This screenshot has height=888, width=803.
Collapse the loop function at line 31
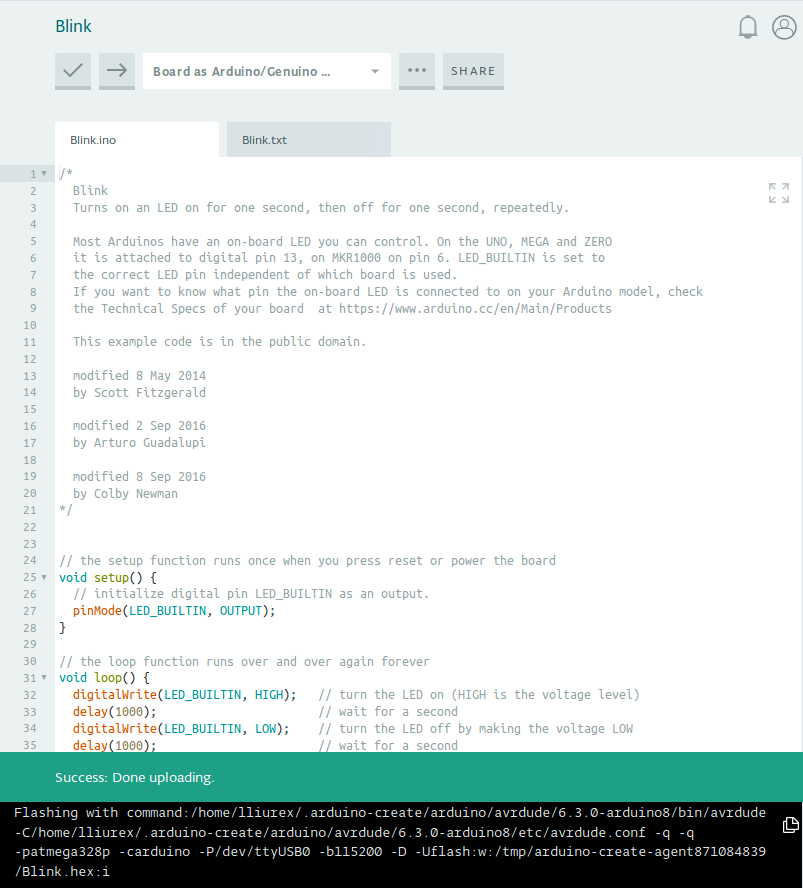point(44,678)
